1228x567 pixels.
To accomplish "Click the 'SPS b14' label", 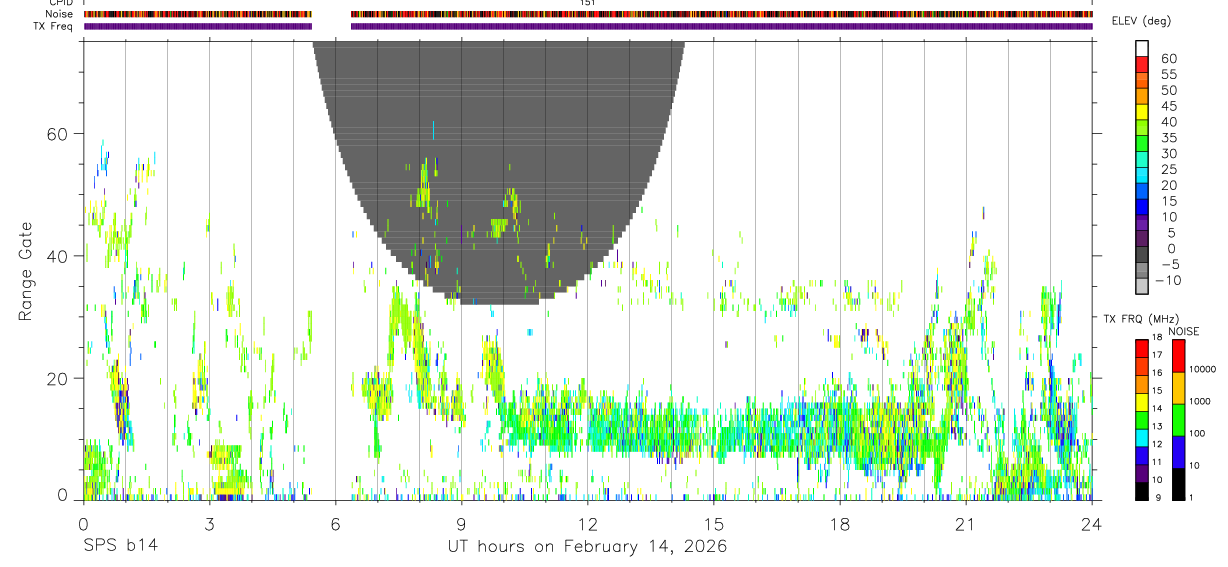I will click(x=120, y=547).
